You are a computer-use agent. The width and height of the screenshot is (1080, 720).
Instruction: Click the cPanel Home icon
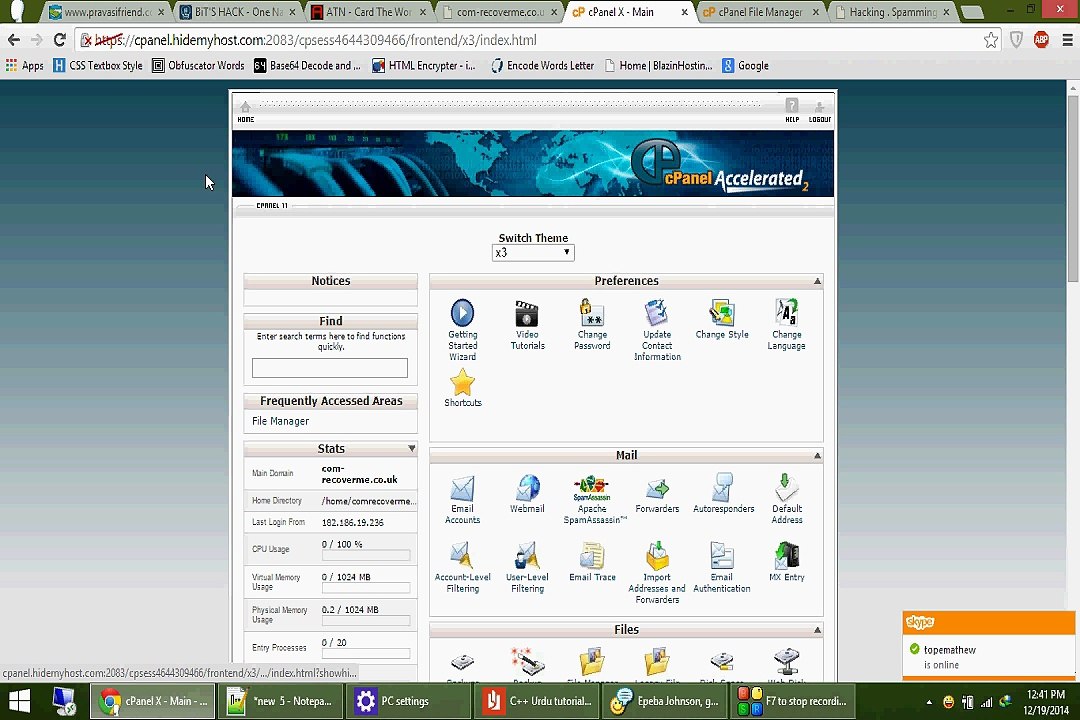tap(245, 110)
